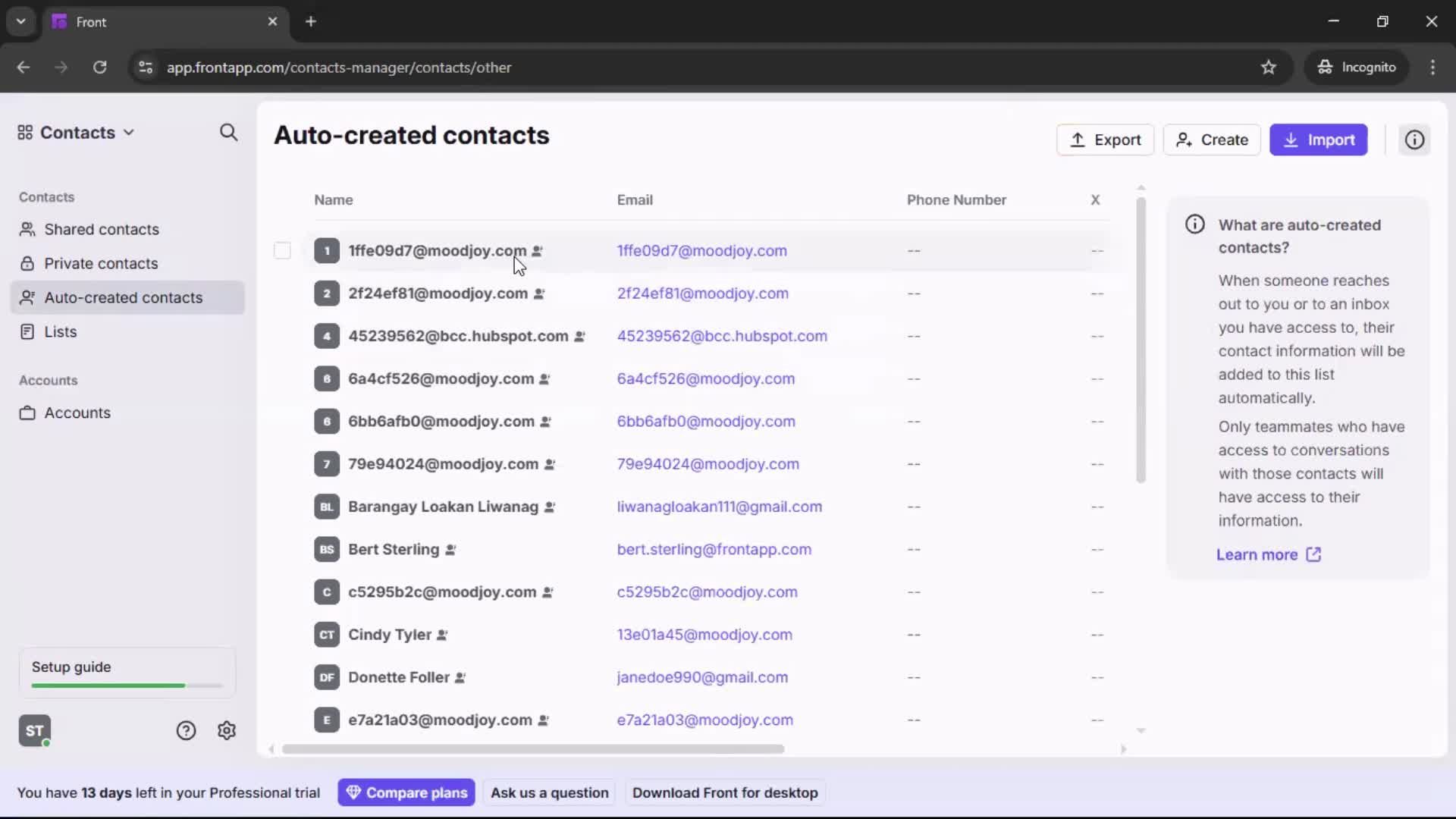Select the checkbox for 1ffe09d7@moodjoy.com
This screenshot has height=819, width=1456.
click(281, 250)
